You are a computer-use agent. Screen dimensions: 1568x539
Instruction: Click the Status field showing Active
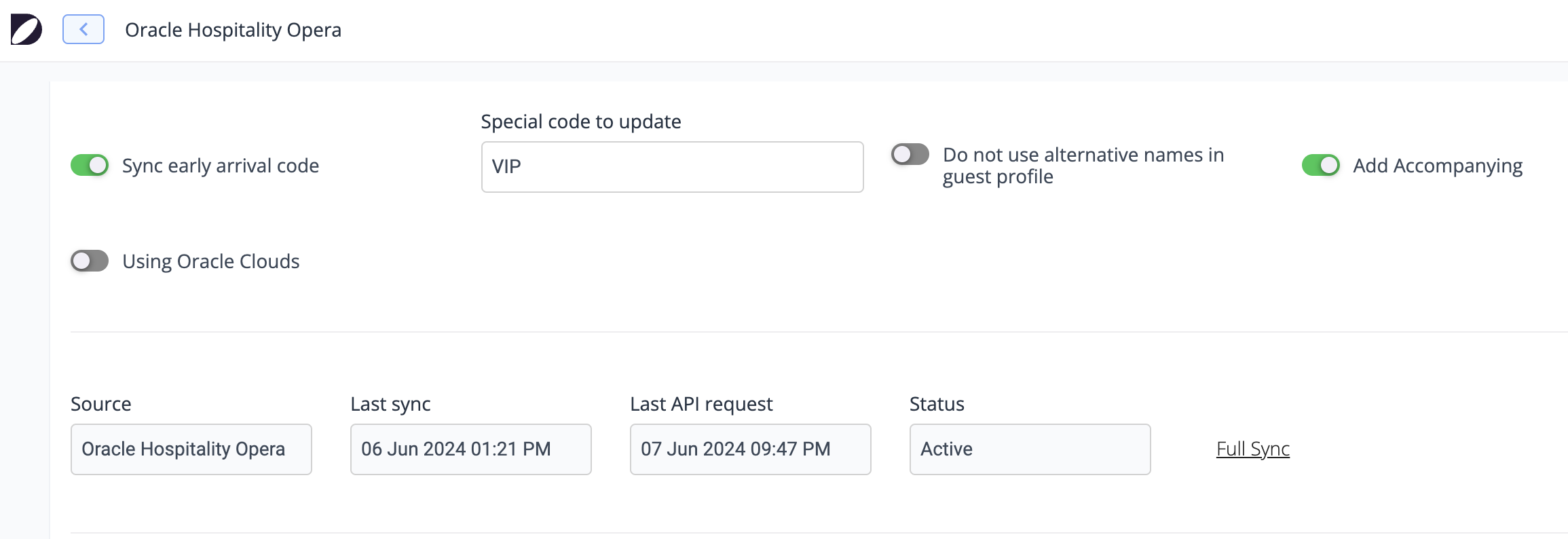(1030, 449)
